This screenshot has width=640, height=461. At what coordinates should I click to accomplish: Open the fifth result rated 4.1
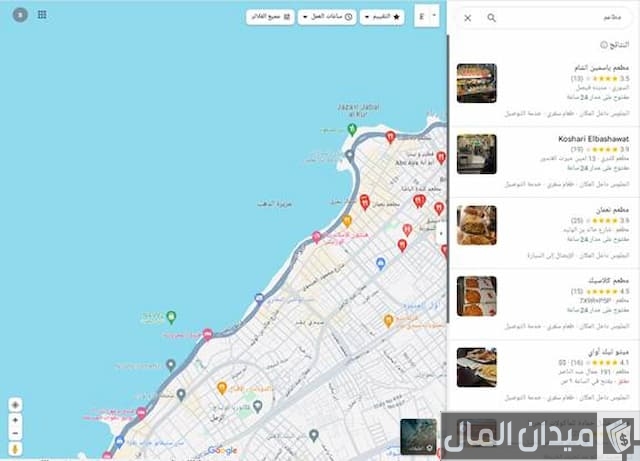pyautogui.click(x=609, y=352)
